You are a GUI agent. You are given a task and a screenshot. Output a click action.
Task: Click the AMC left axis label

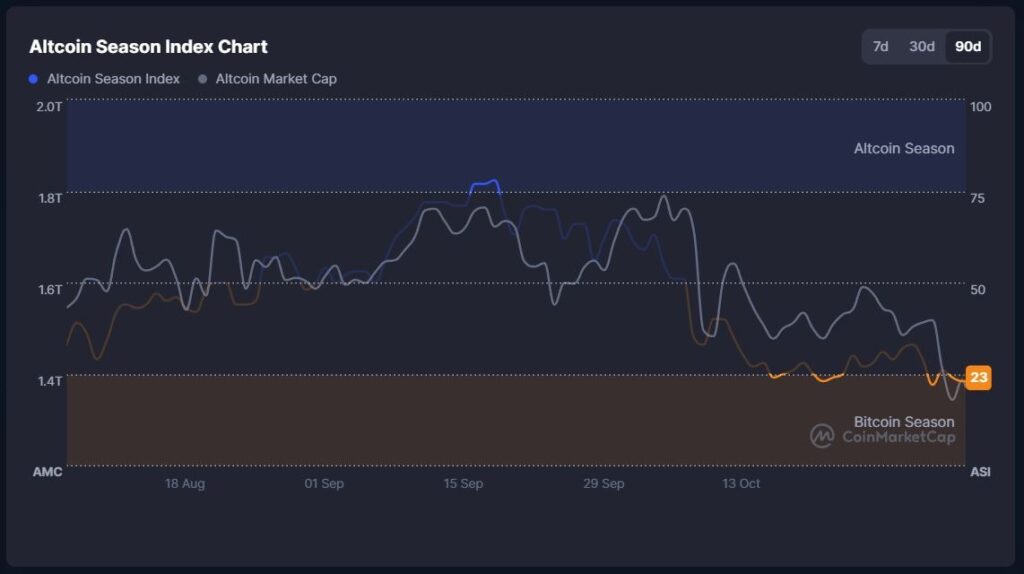pos(47,472)
